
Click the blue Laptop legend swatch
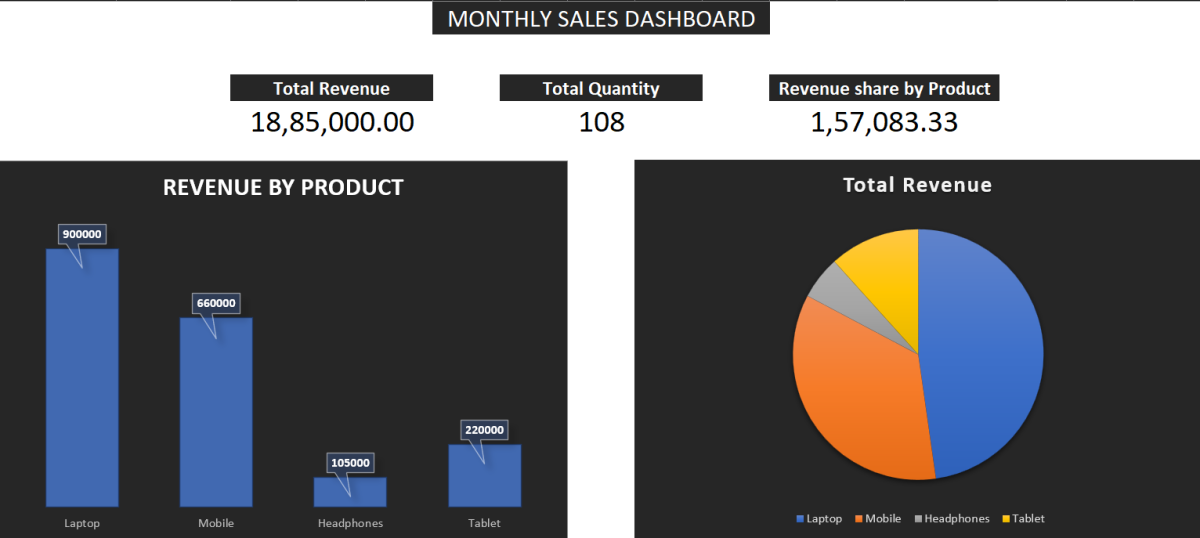pos(800,519)
